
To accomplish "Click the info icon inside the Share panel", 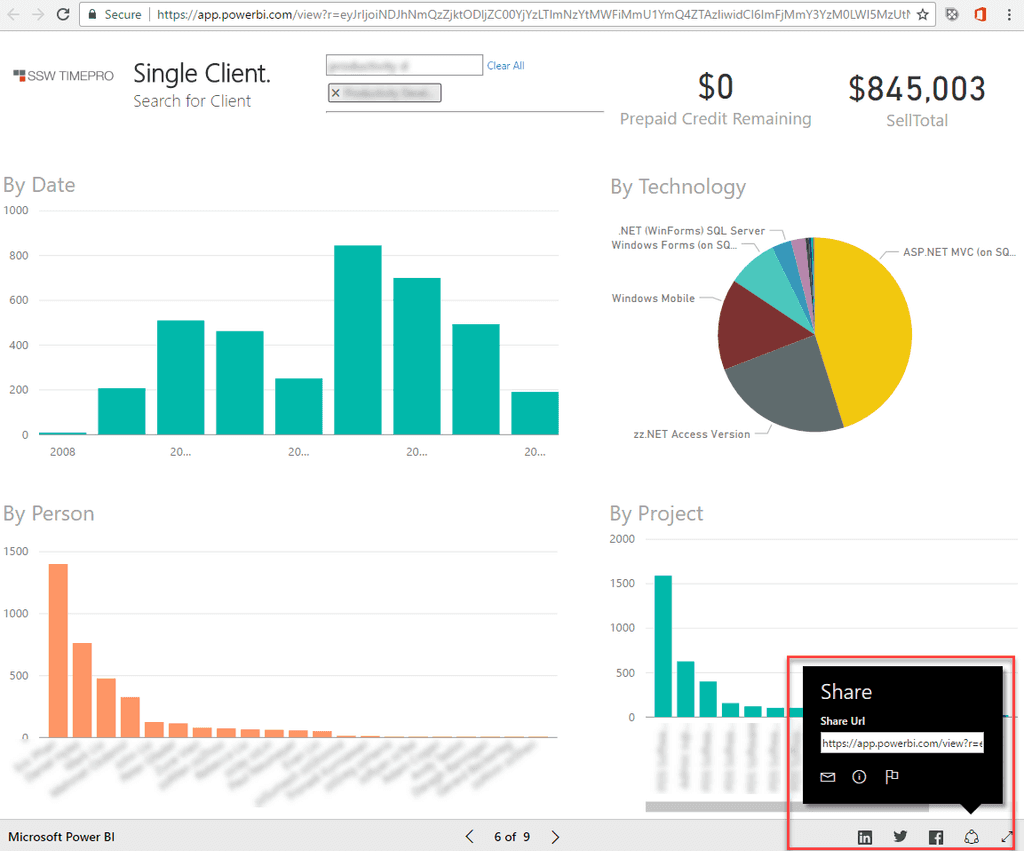I will tap(859, 777).
